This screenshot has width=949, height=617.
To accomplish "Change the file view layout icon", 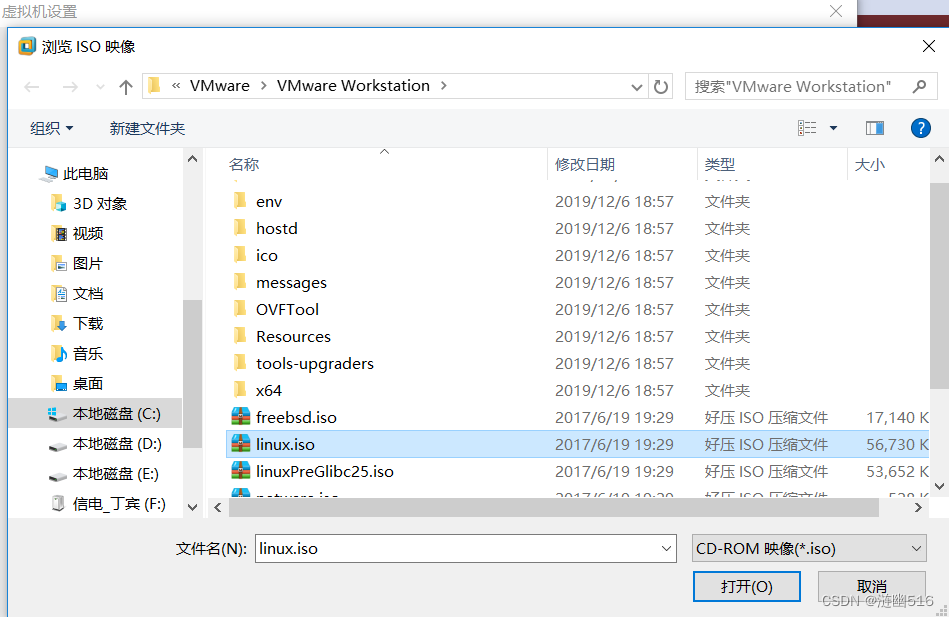I will [807, 128].
